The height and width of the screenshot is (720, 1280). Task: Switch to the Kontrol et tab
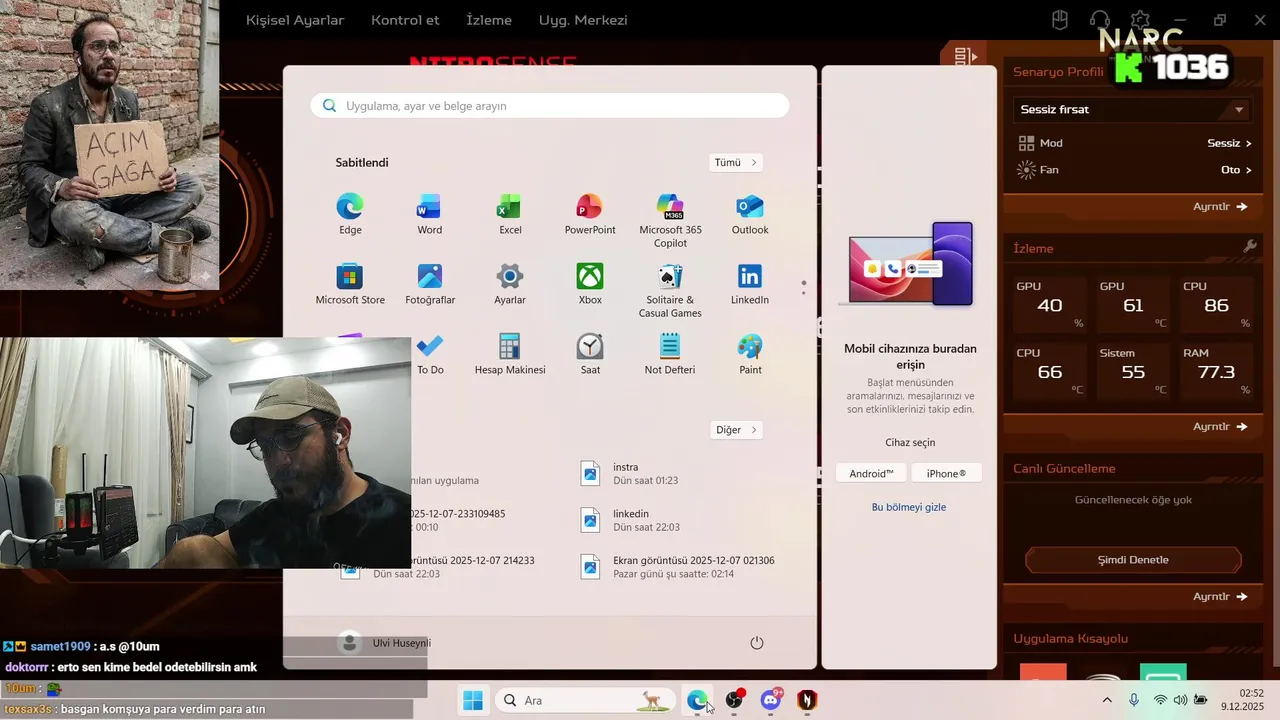pos(405,20)
